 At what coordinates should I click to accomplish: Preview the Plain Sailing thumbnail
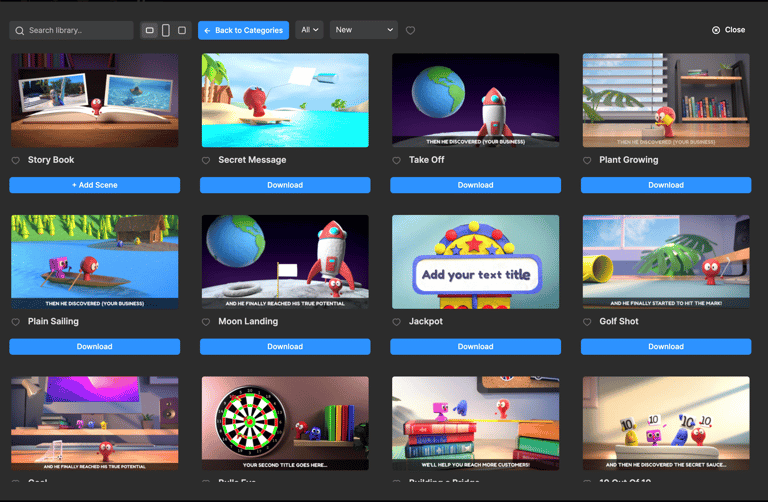[x=95, y=262]
